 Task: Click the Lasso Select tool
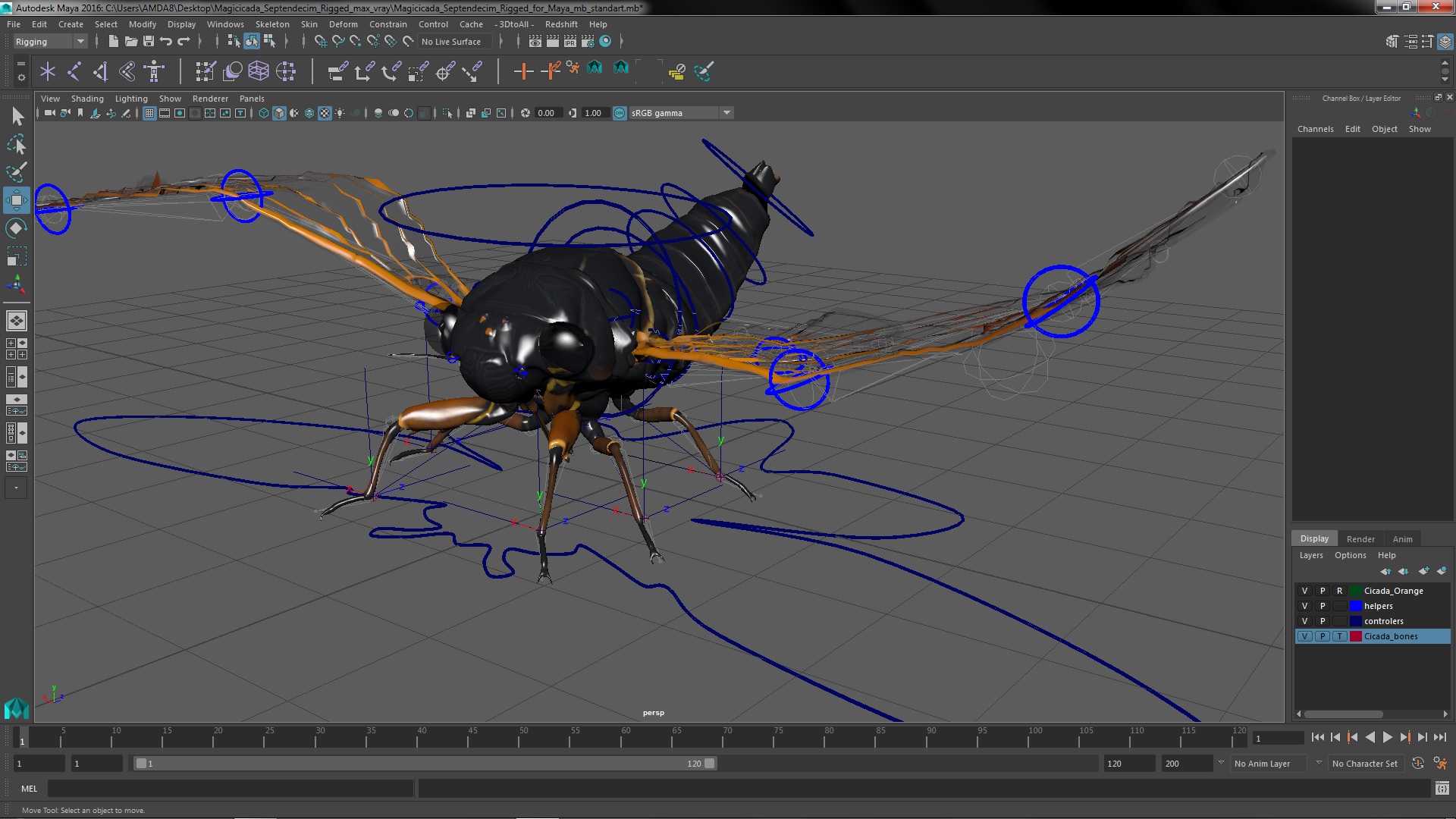16,144
